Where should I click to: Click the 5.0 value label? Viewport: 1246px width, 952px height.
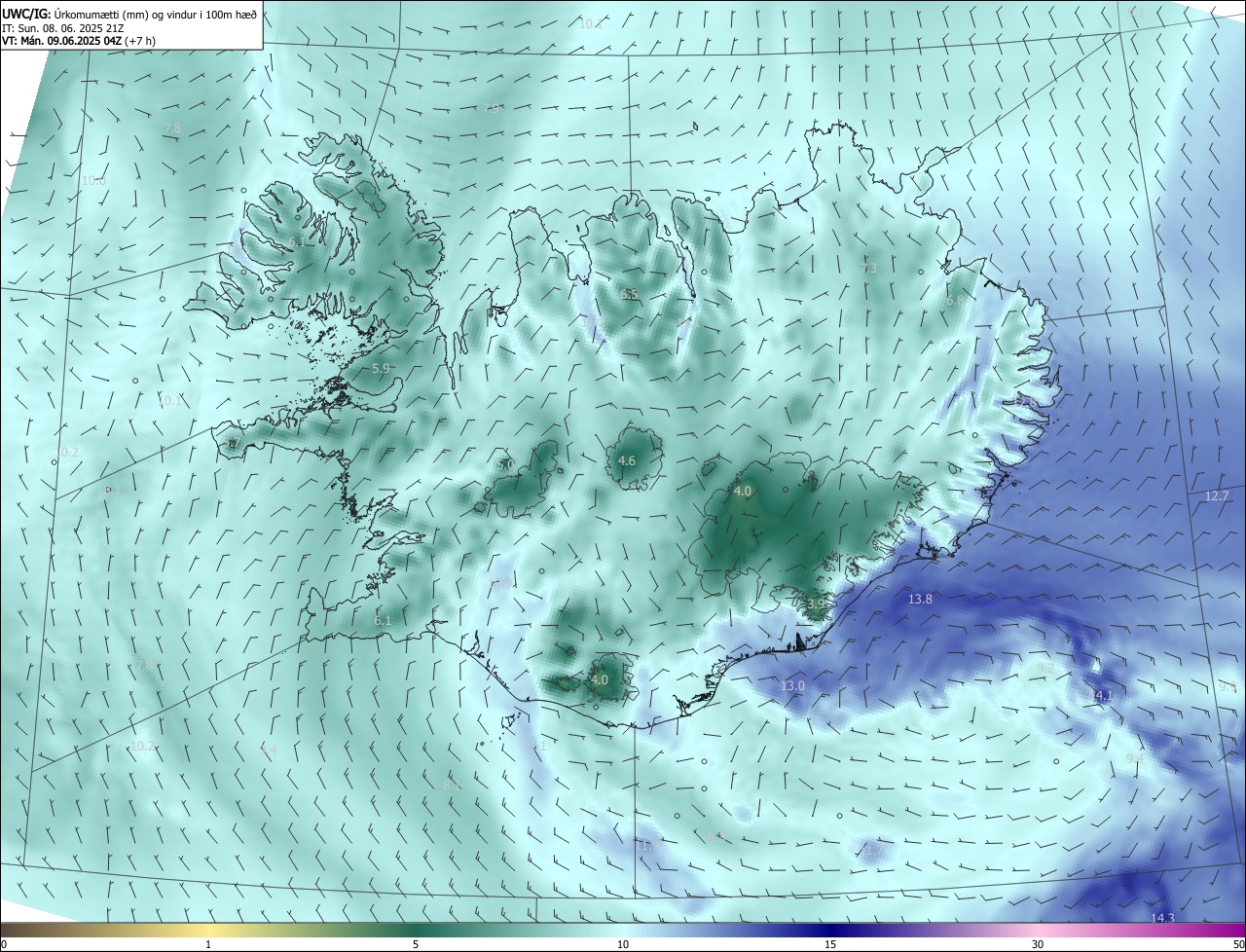pyautogui.click(x=505, y=465)
